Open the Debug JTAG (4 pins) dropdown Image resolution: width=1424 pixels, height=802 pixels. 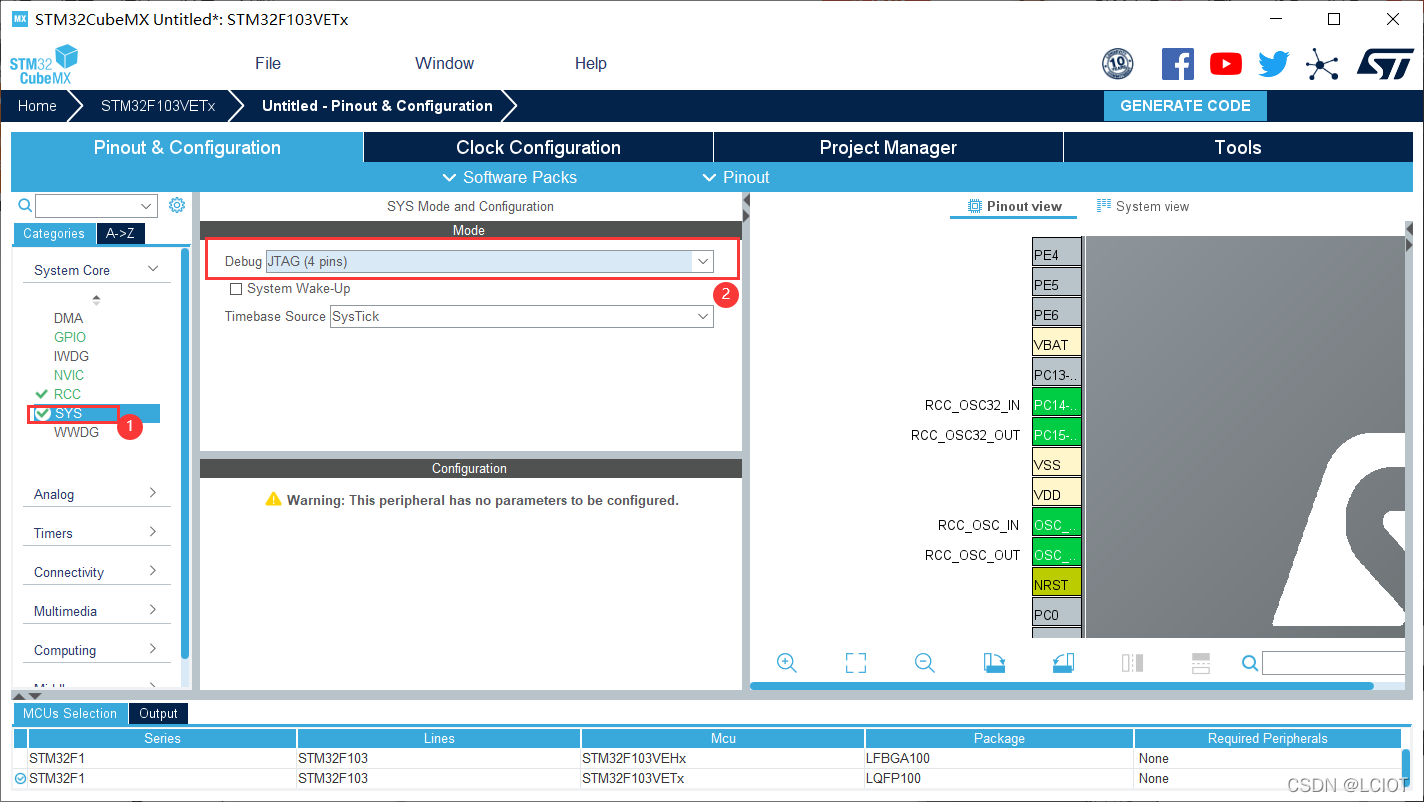point(490,261)
